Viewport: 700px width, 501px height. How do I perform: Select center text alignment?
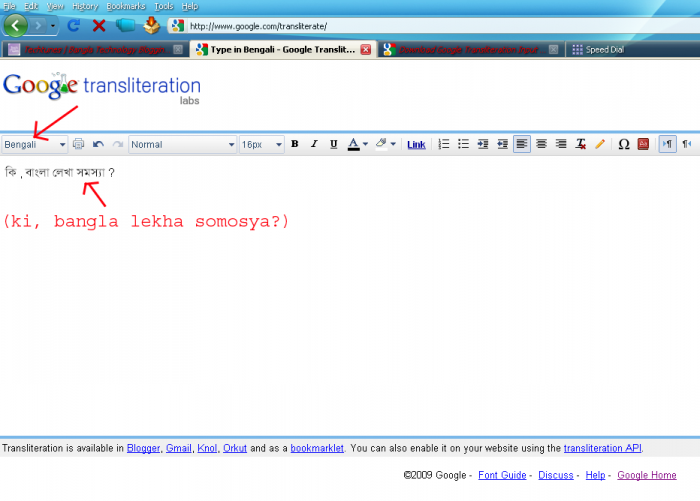[x=542, y=144]
